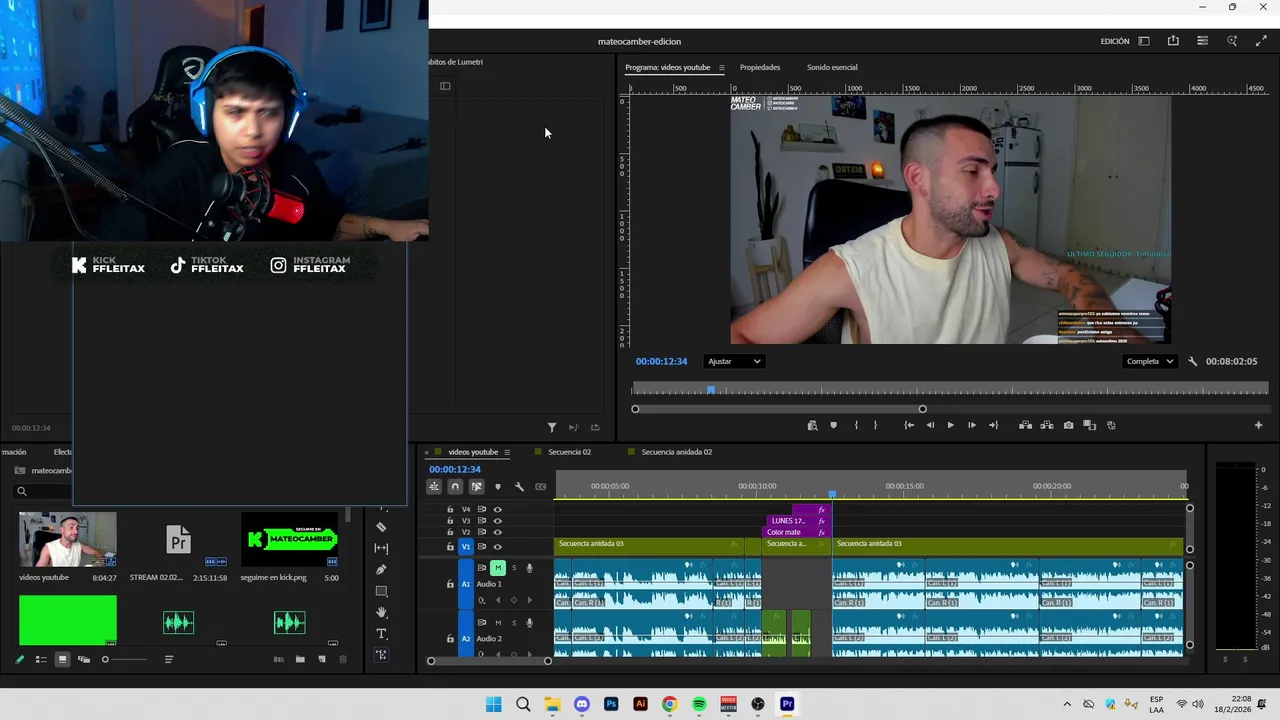1280x720 pixels.
Task: Click the quick export share icon
Action: click(1173, 41)
